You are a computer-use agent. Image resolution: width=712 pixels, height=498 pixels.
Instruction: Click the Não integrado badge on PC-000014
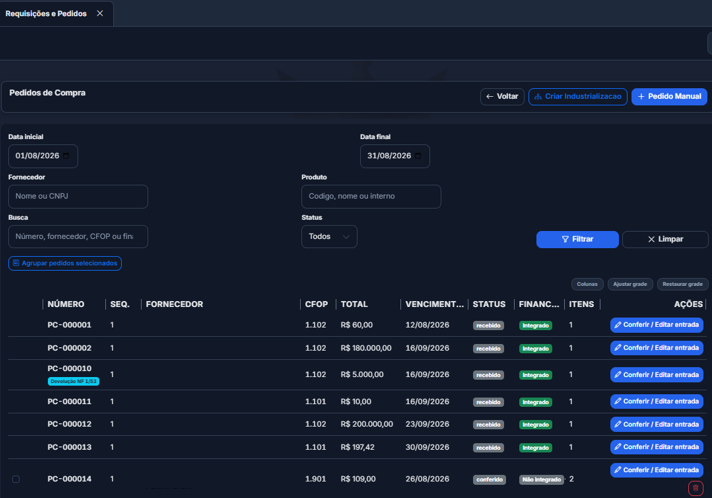point(541,480)
